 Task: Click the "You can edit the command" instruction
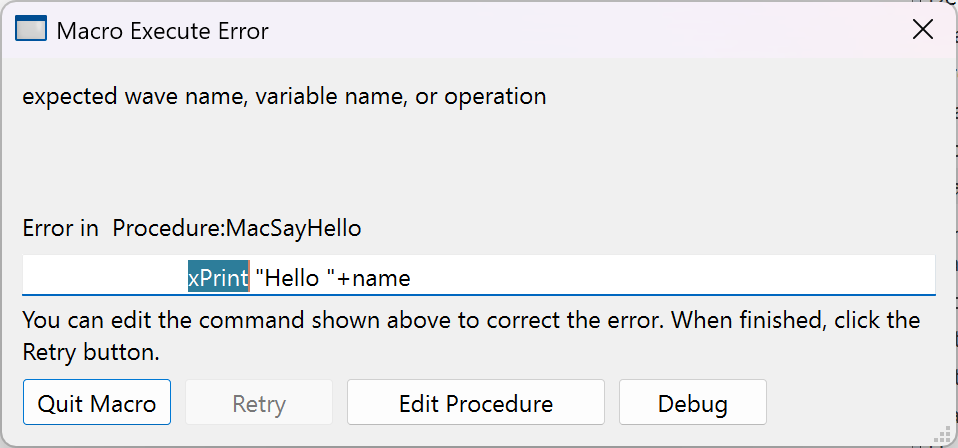point(200,321)
